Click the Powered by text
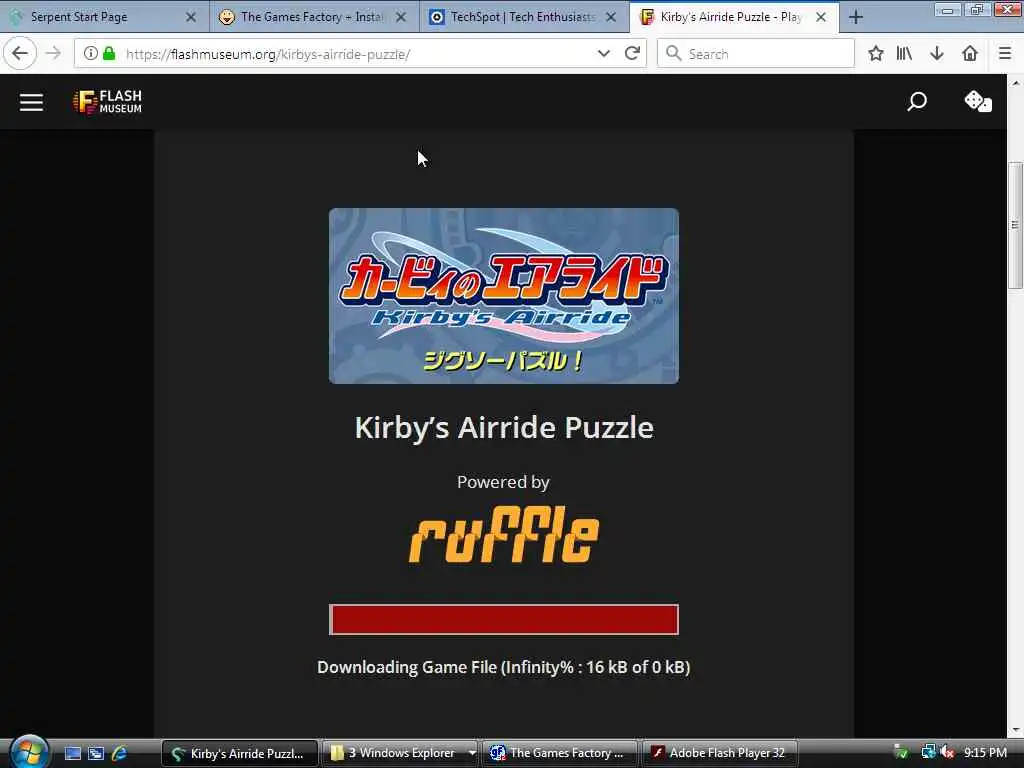Viewport: 1024px width, 768px height. tap(504, 482)
